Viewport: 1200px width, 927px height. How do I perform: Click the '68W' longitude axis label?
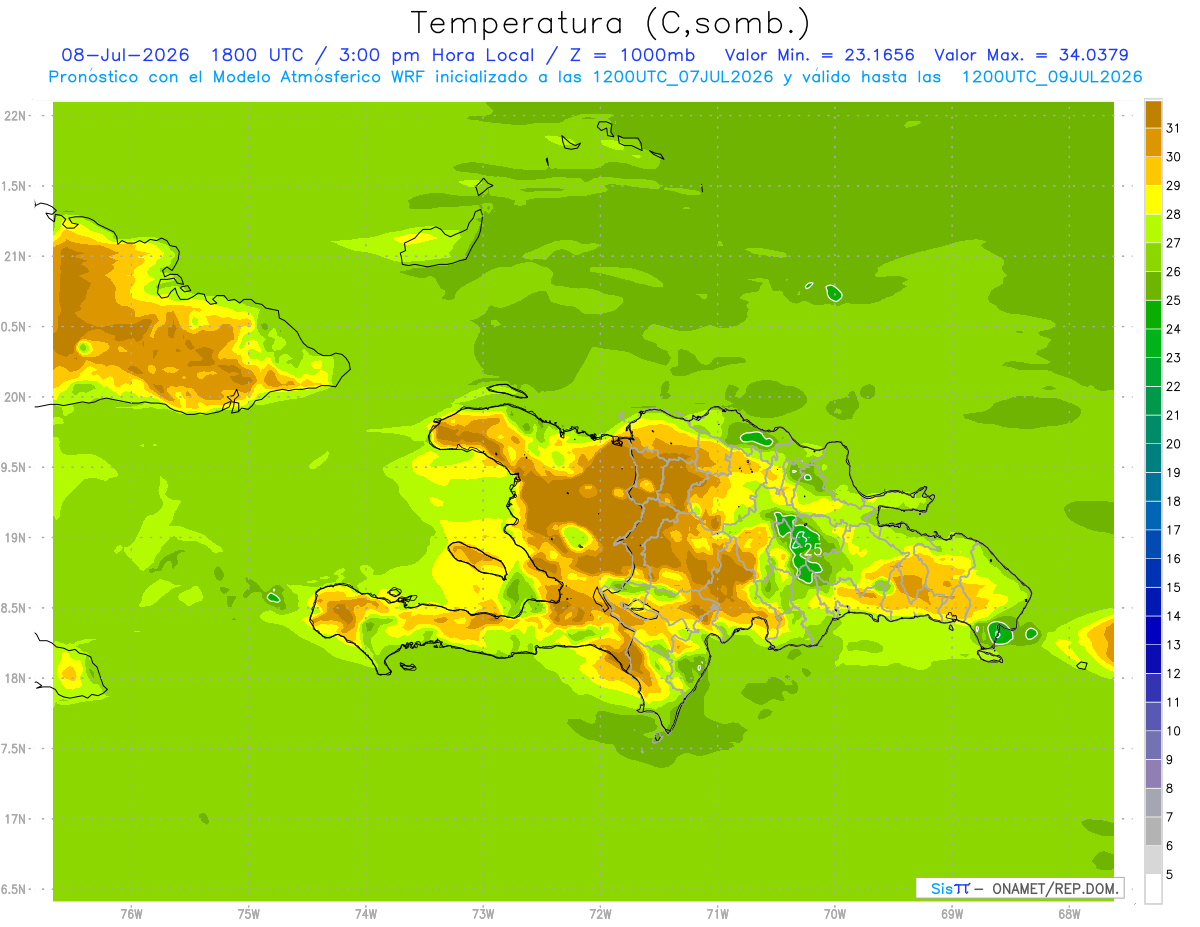(x=1069, y=914)
